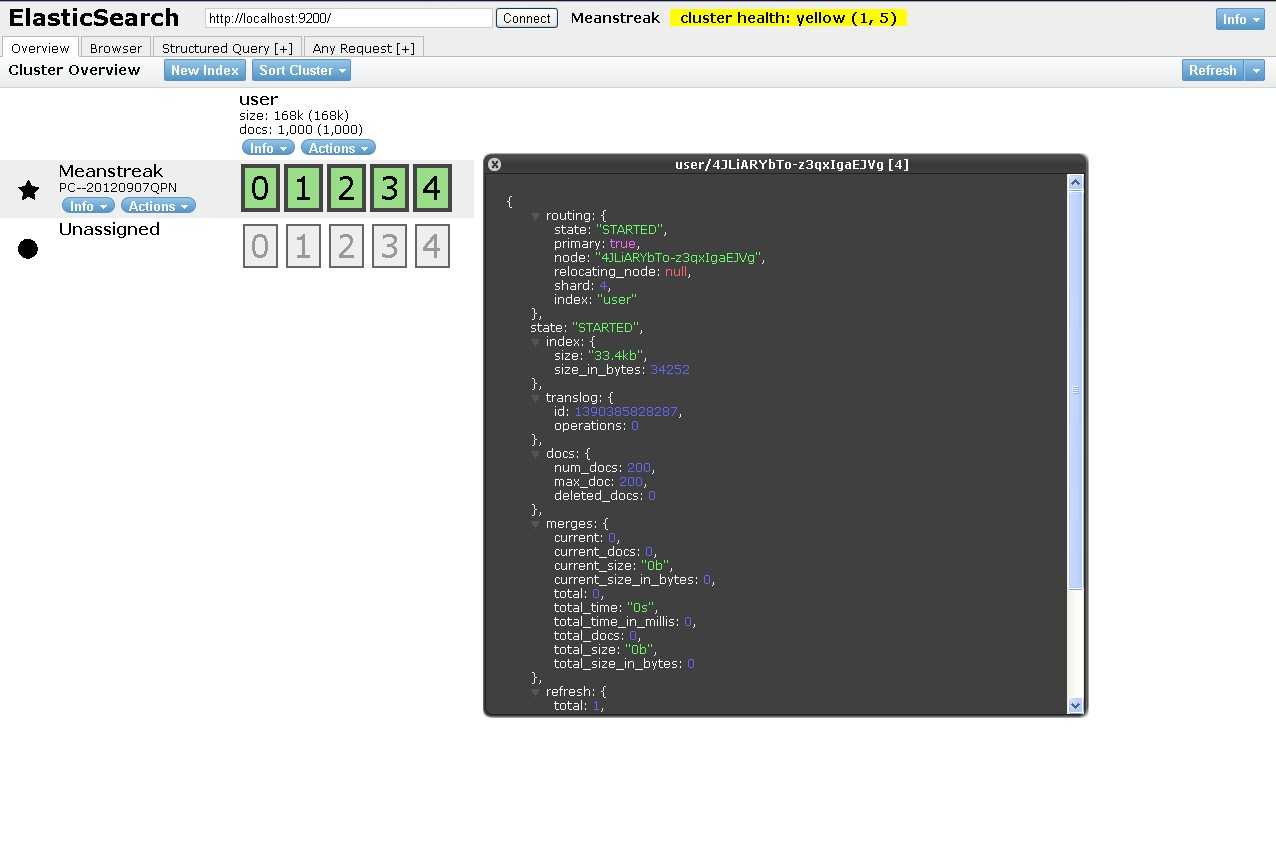1276x849 pixels.
Task: Click the Connect button
Action: pyautogui.click(x=527, y=18)
